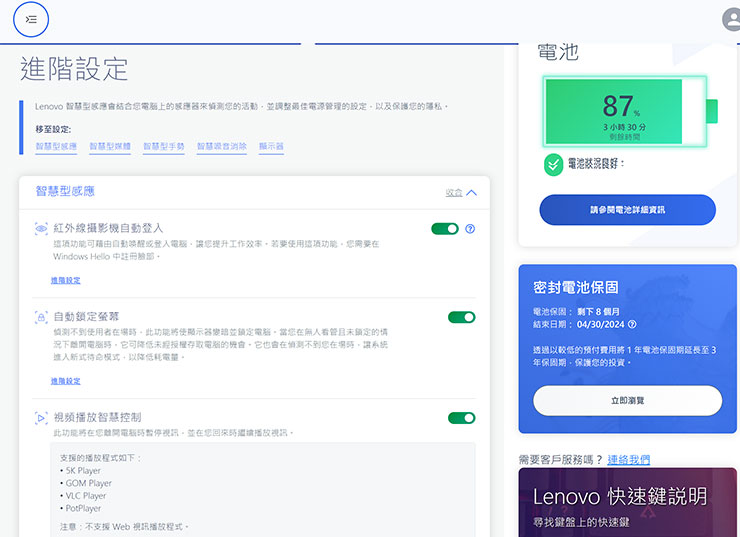Click the 密封電池保固 card title

576,287
